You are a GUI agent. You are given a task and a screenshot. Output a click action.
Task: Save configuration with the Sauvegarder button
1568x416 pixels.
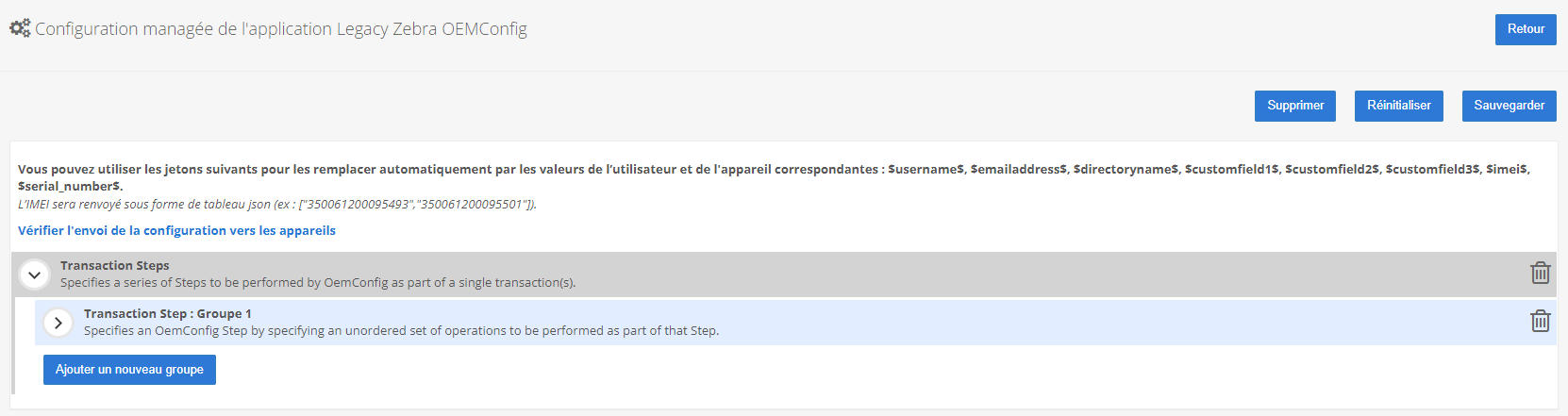1509,106
